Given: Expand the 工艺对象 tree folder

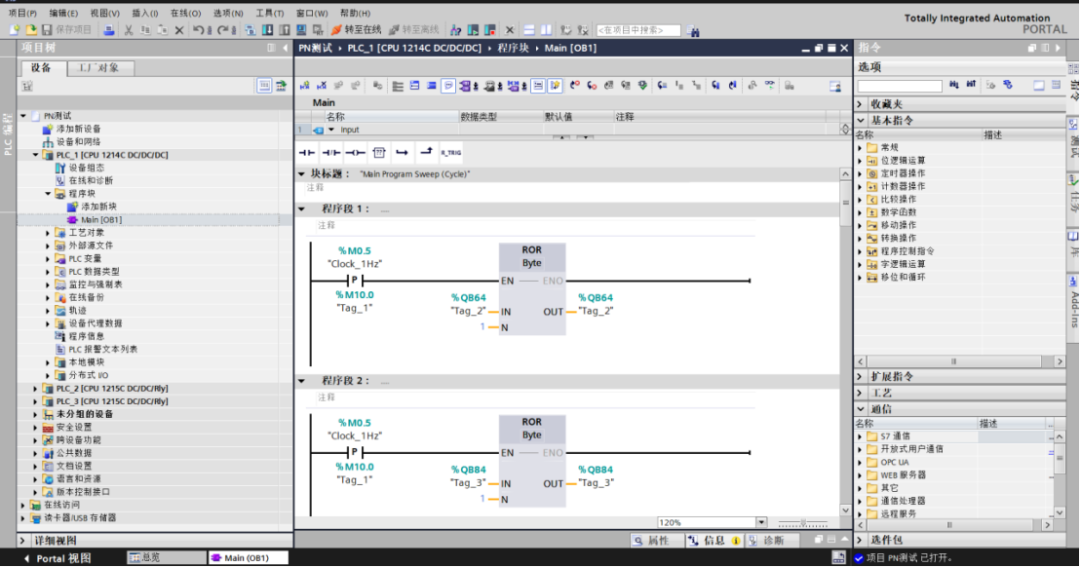Looking at the screenshot, I should pyautogui.click(x=48, y=233).
